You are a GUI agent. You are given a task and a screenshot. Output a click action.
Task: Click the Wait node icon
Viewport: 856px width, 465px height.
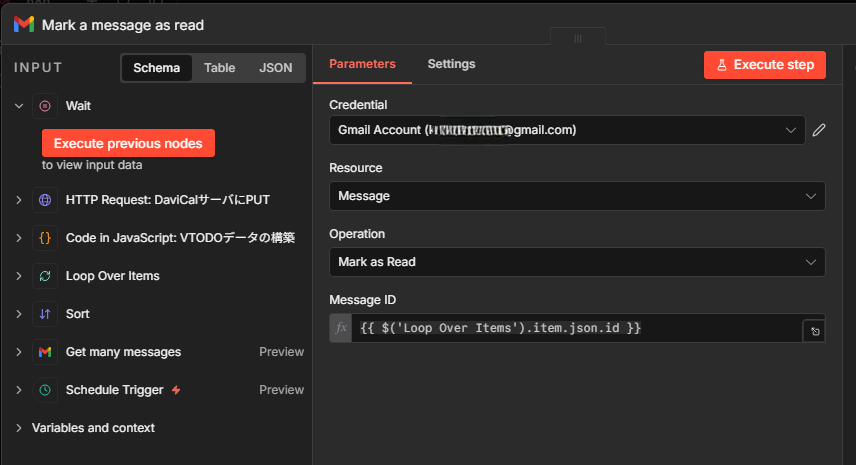click(45, 106)
